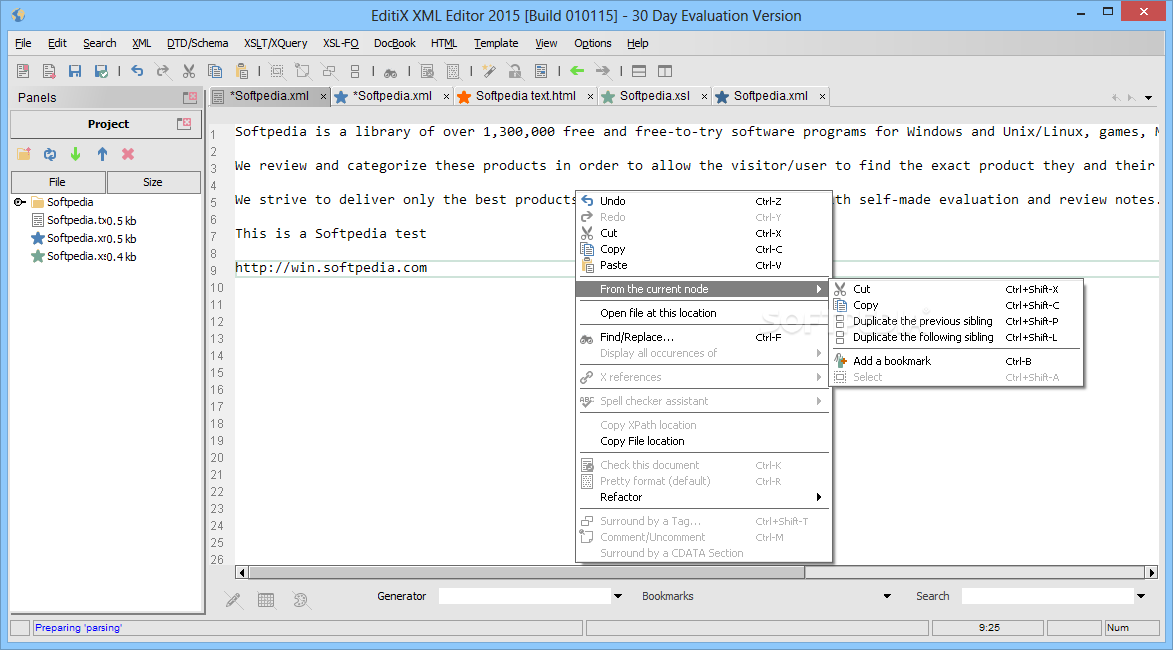The image size is (1173, 650).
Task: Click the Copy icon in main toolbar
Action: [x=215, y=71]
